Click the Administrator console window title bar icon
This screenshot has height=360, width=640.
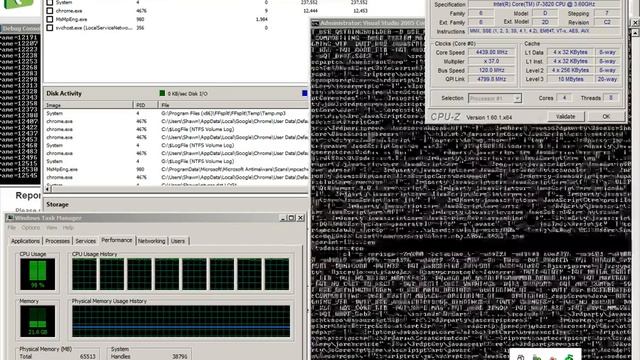pos(315,23)
